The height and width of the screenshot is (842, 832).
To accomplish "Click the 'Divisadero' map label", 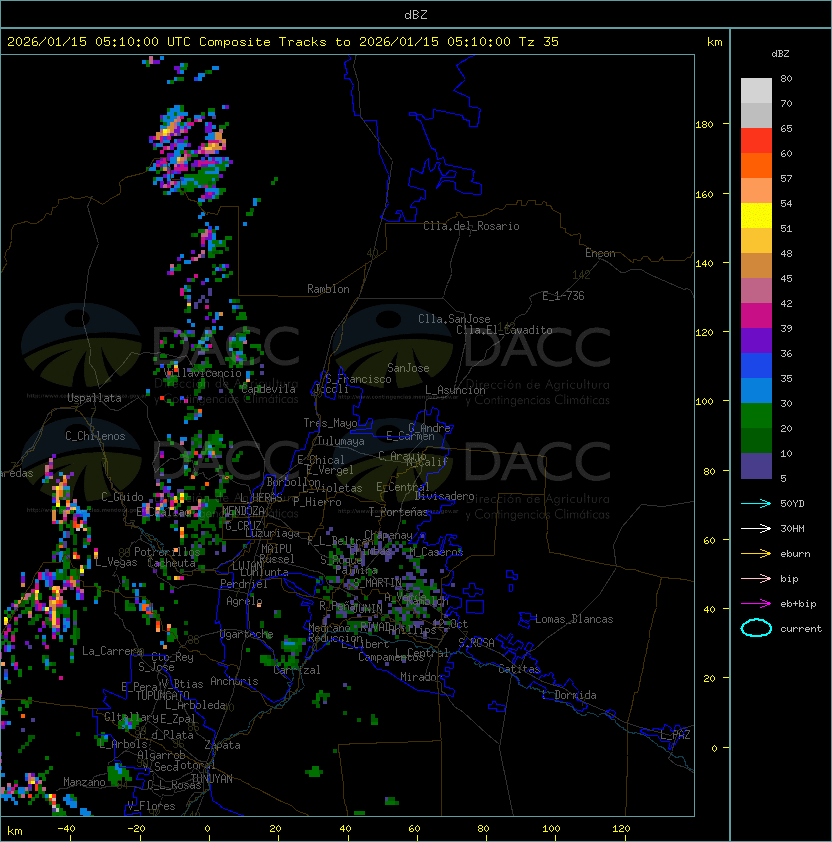I will click(x=444, y=496).
